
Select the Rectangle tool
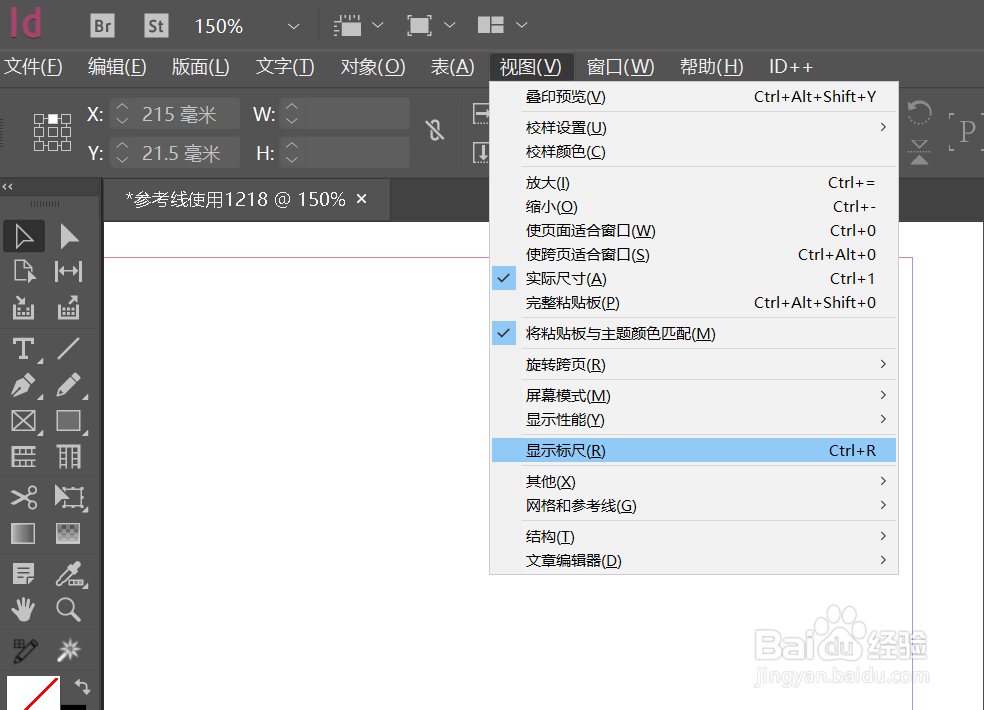coord(68,421)
